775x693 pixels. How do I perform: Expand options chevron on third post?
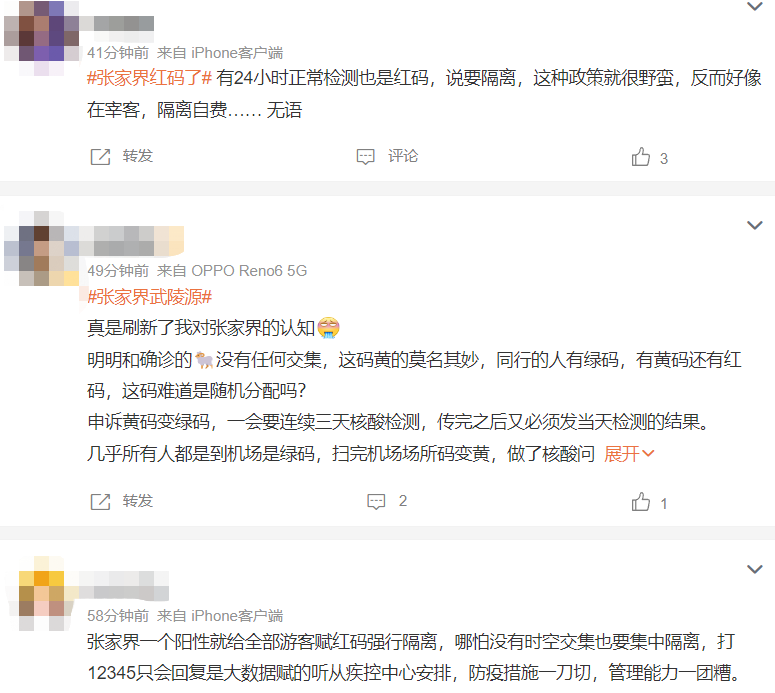tap(755, 569)
